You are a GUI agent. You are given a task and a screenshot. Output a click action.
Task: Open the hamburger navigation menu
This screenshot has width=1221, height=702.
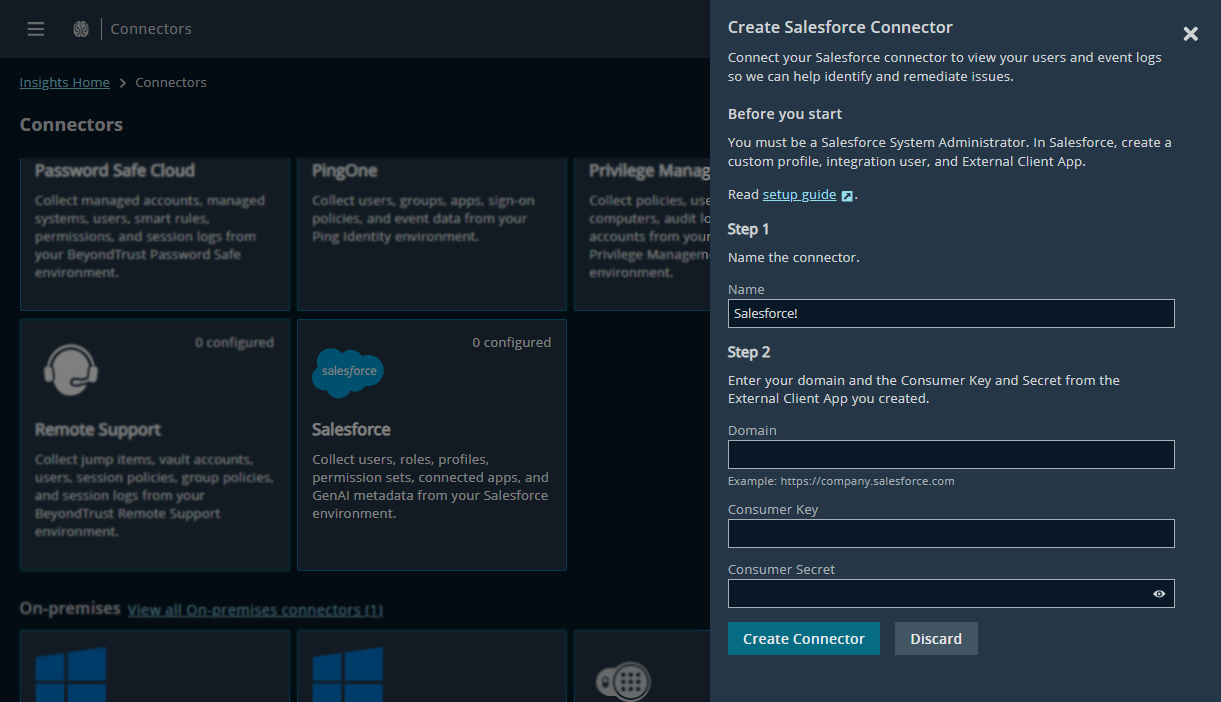[x=36, y=29]
